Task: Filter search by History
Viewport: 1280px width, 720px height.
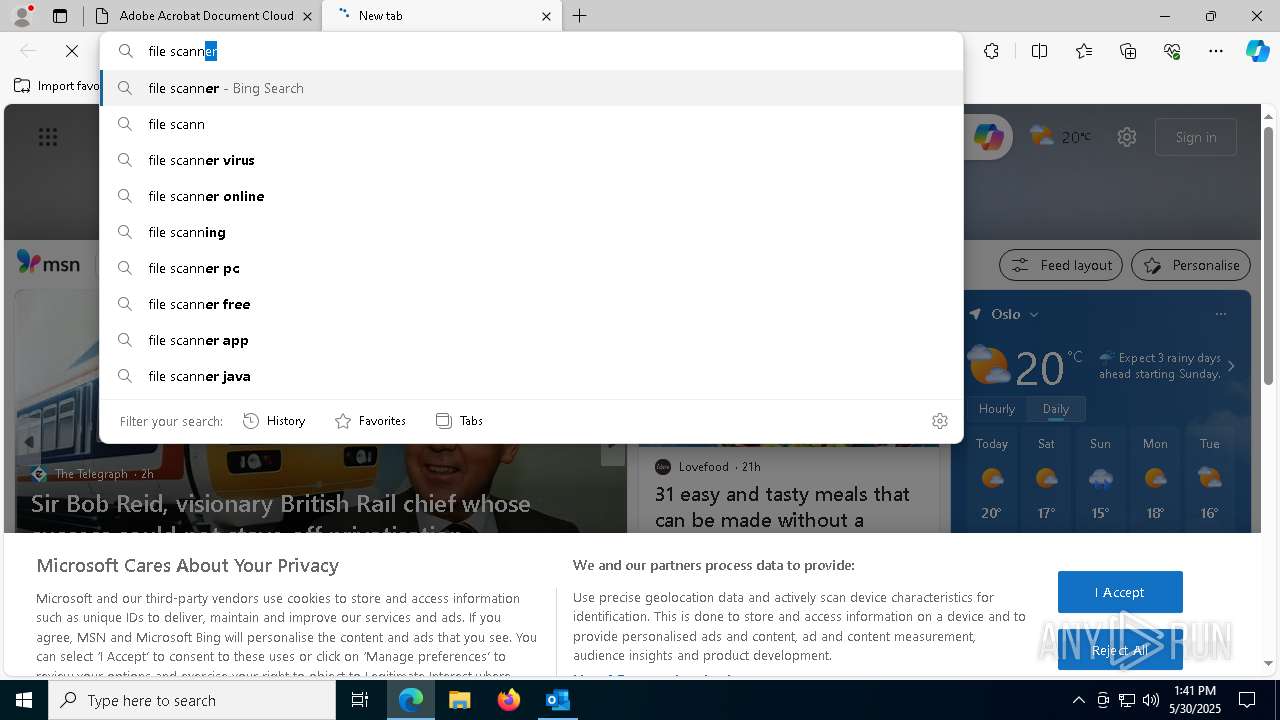Action: pyautogui.click(x=274, y=421)
